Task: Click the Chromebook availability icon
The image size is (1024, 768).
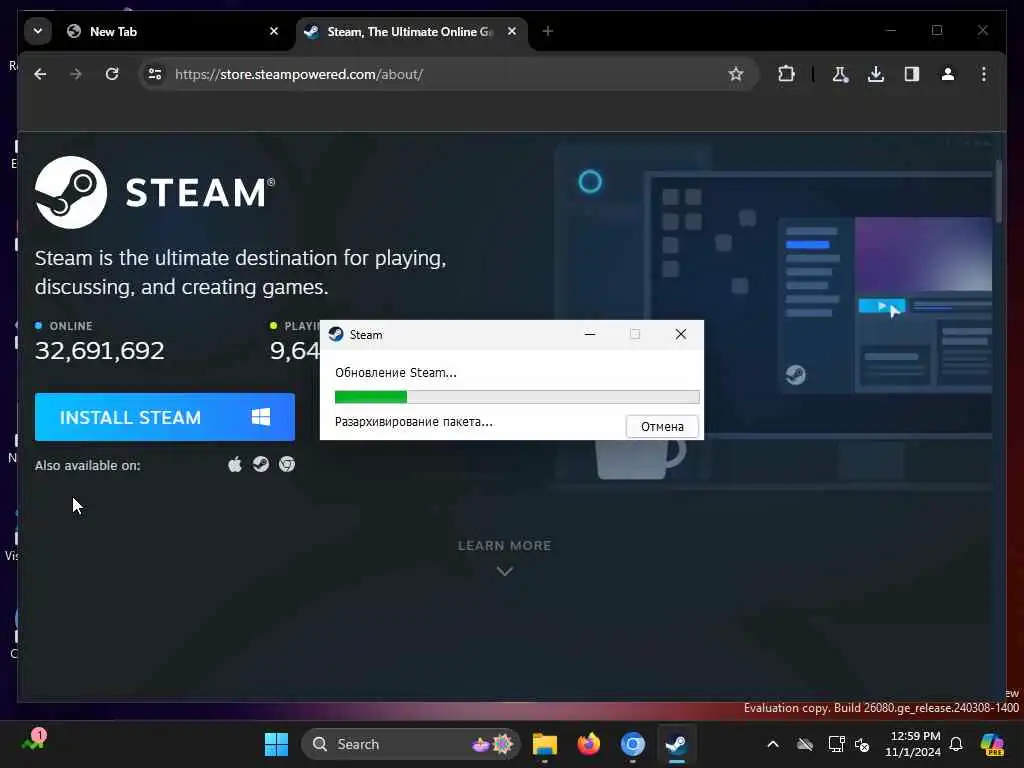Action: pos(287,464)
